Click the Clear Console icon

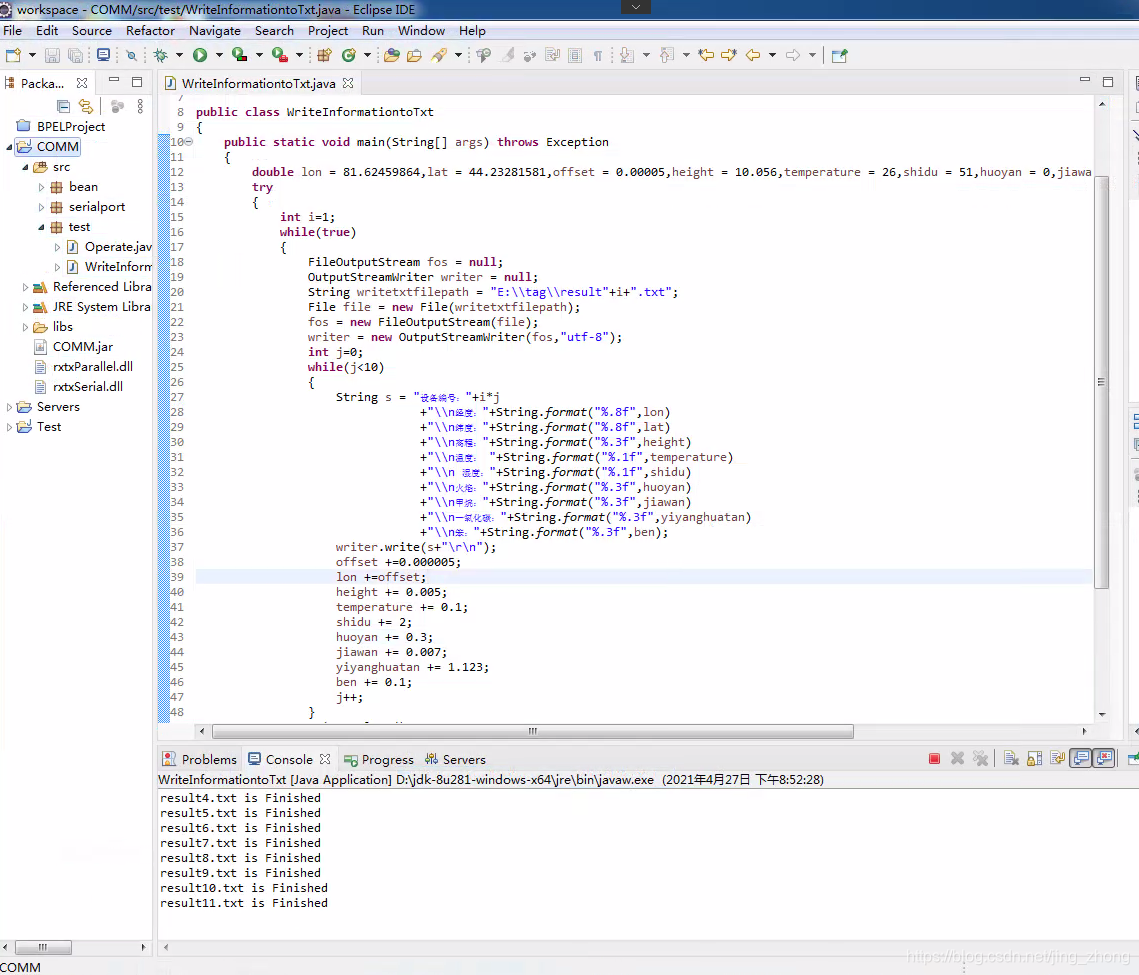[1011, 758]
